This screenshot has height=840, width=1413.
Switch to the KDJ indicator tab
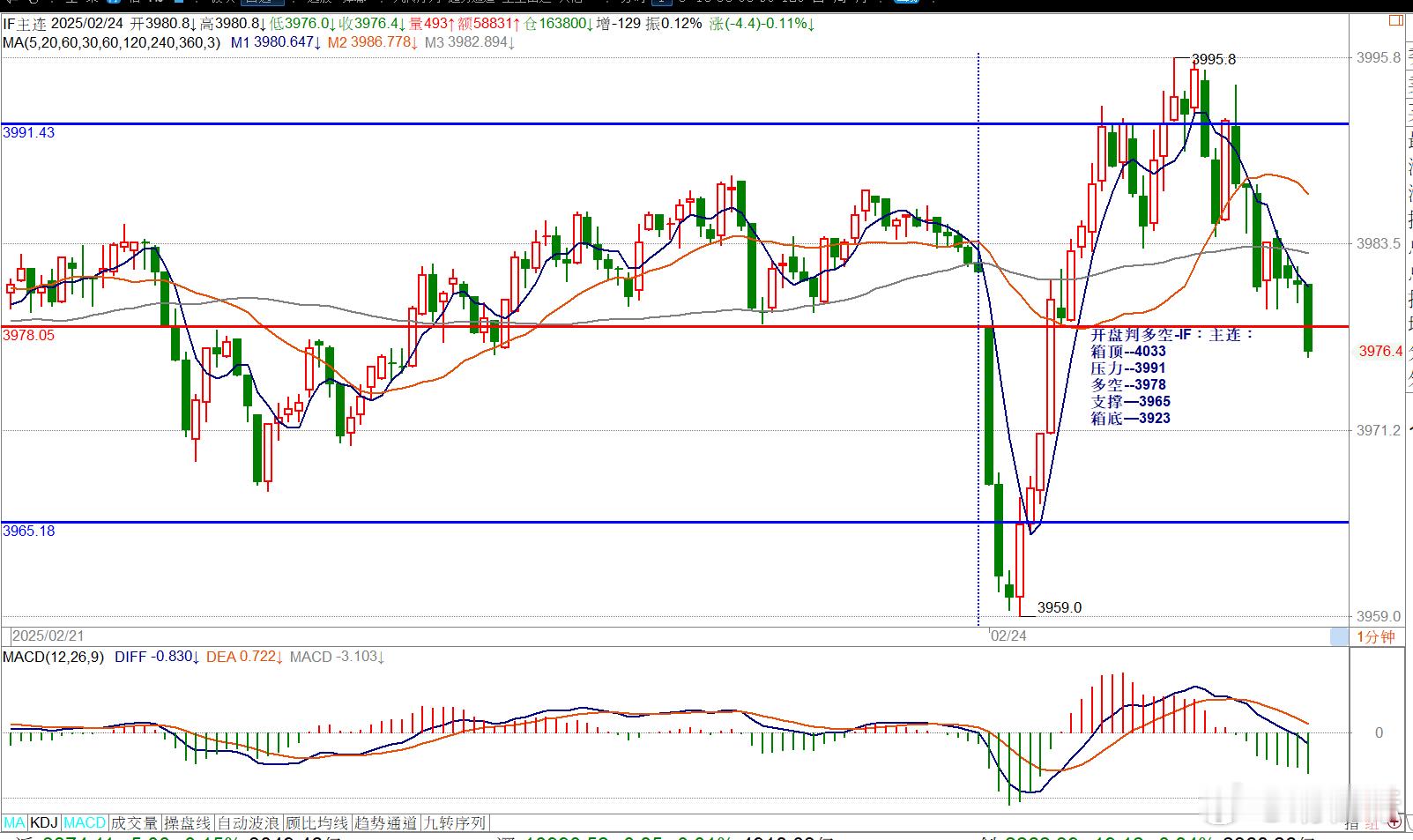pos(44,822)
